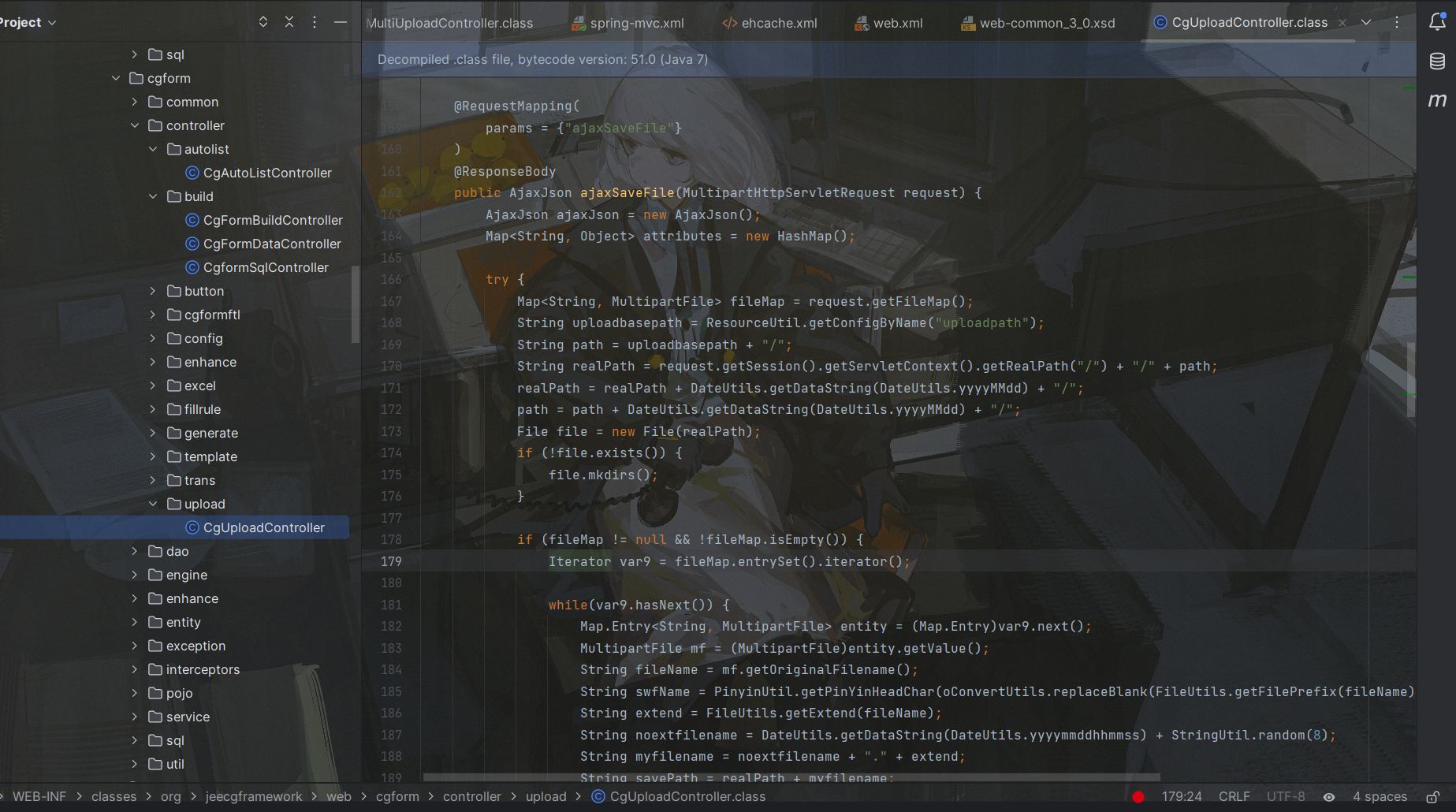1456x812 pixels.
Task: Click WEB-INF in breadcrumb bar
Action: pyautogui.click(x=39, y=797)
